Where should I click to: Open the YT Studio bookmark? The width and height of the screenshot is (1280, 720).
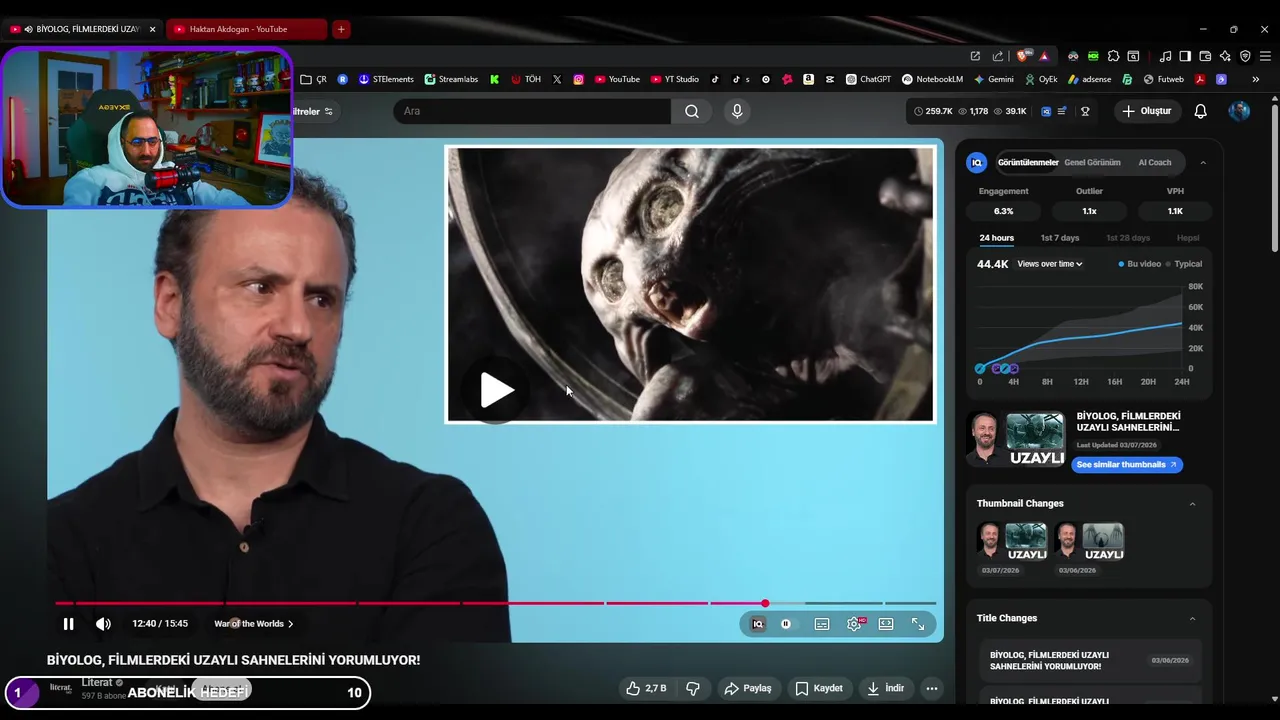click(x=675, y=79)
